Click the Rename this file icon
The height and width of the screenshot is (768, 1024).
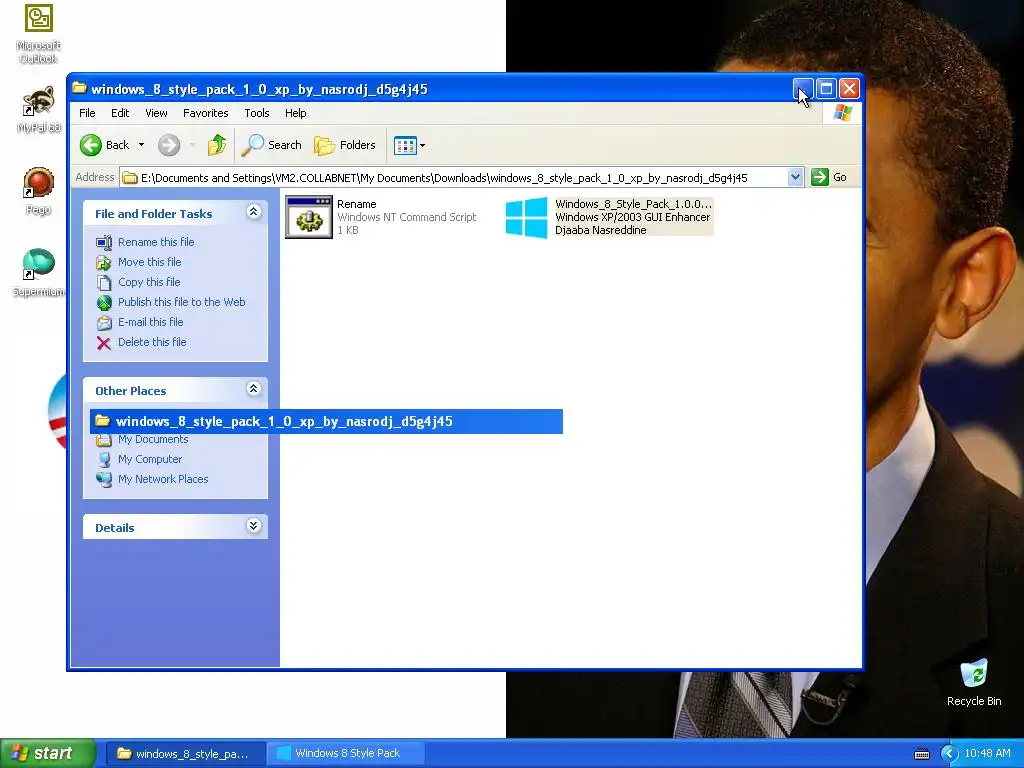coord(104,242)
